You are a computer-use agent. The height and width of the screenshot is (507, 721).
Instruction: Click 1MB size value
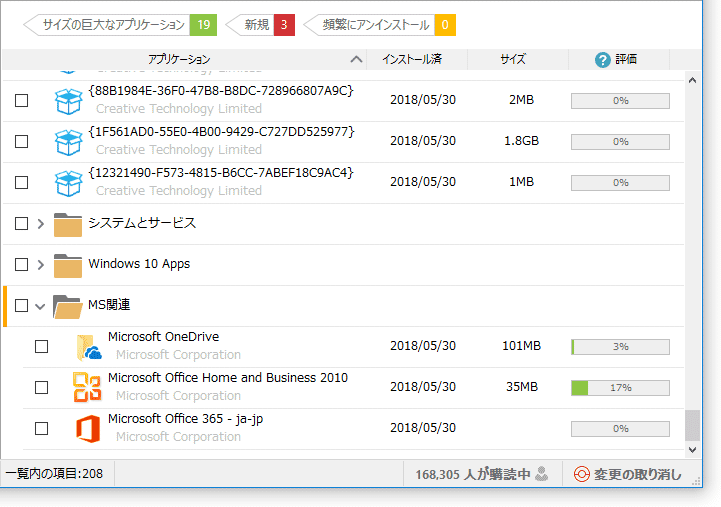pos(521,182)
